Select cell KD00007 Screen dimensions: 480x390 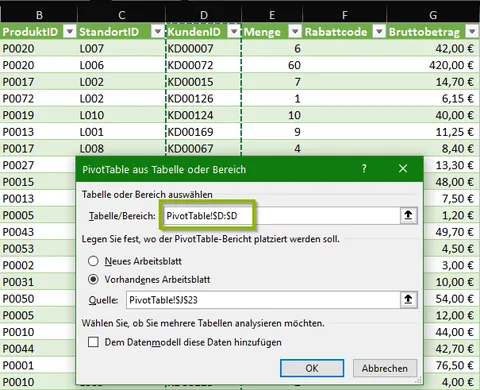coord(203,48)
